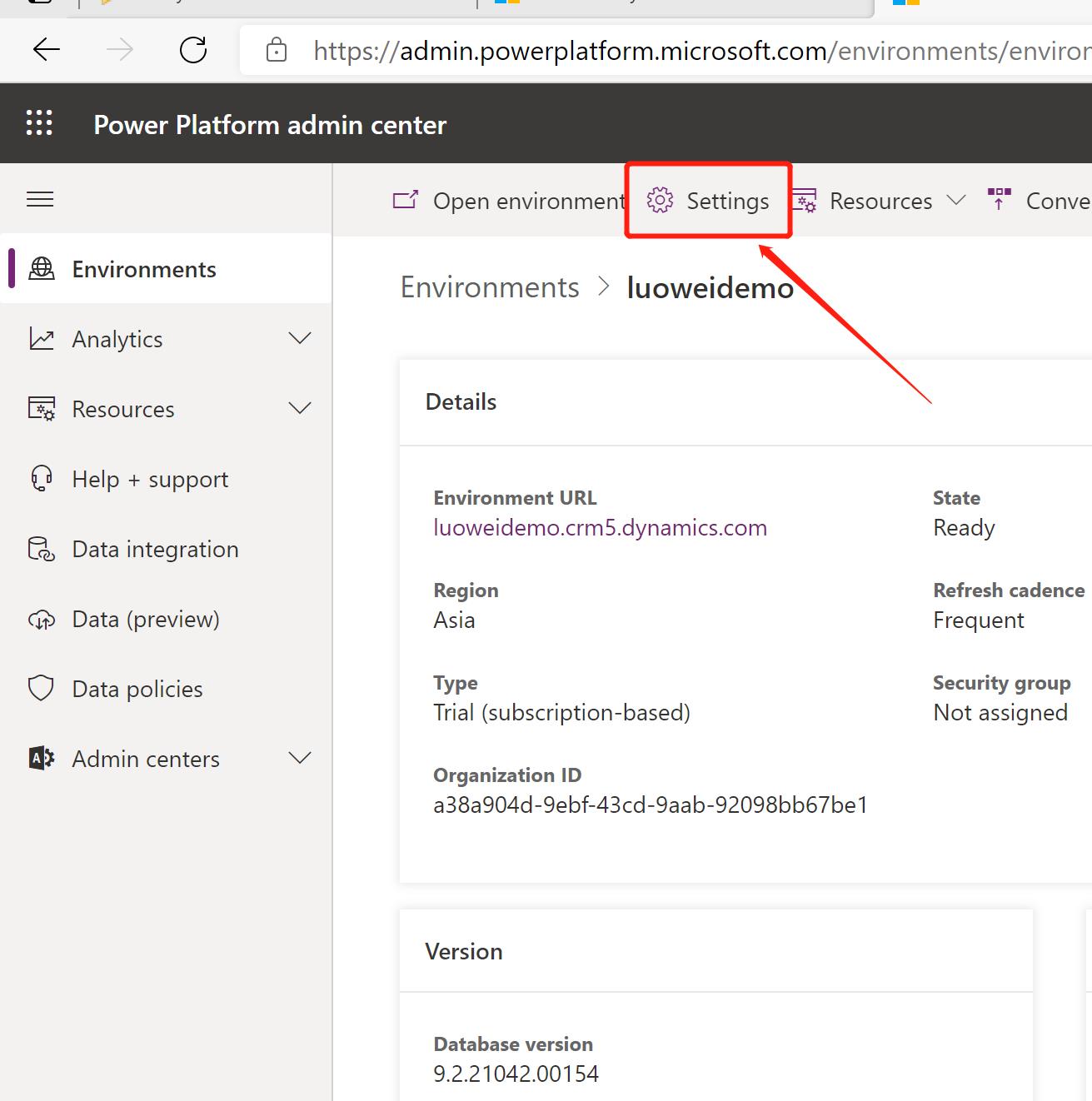Click the Data (preview) cloud icon
The width and height of the screenshot is (1092, 1101).
pyautogui.click(x=42, y=620)
